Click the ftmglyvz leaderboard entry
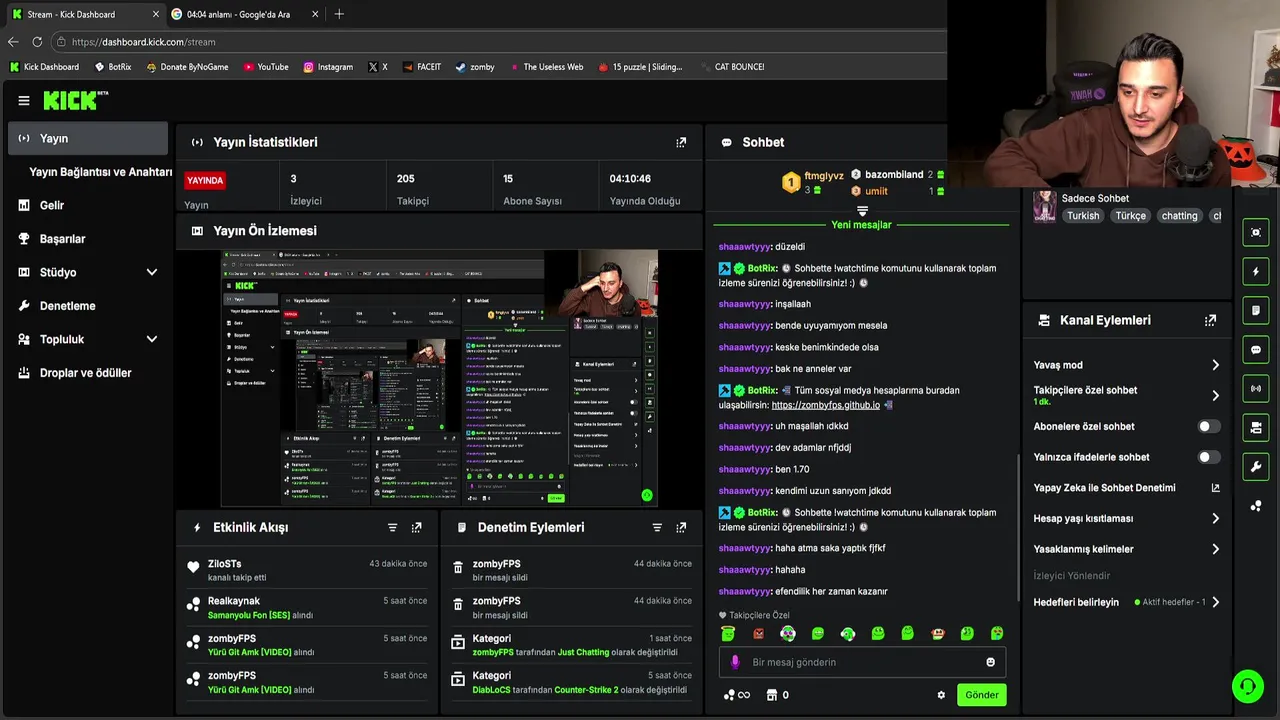The height and width of the screenshot is (720, 1280). point(812,182)
